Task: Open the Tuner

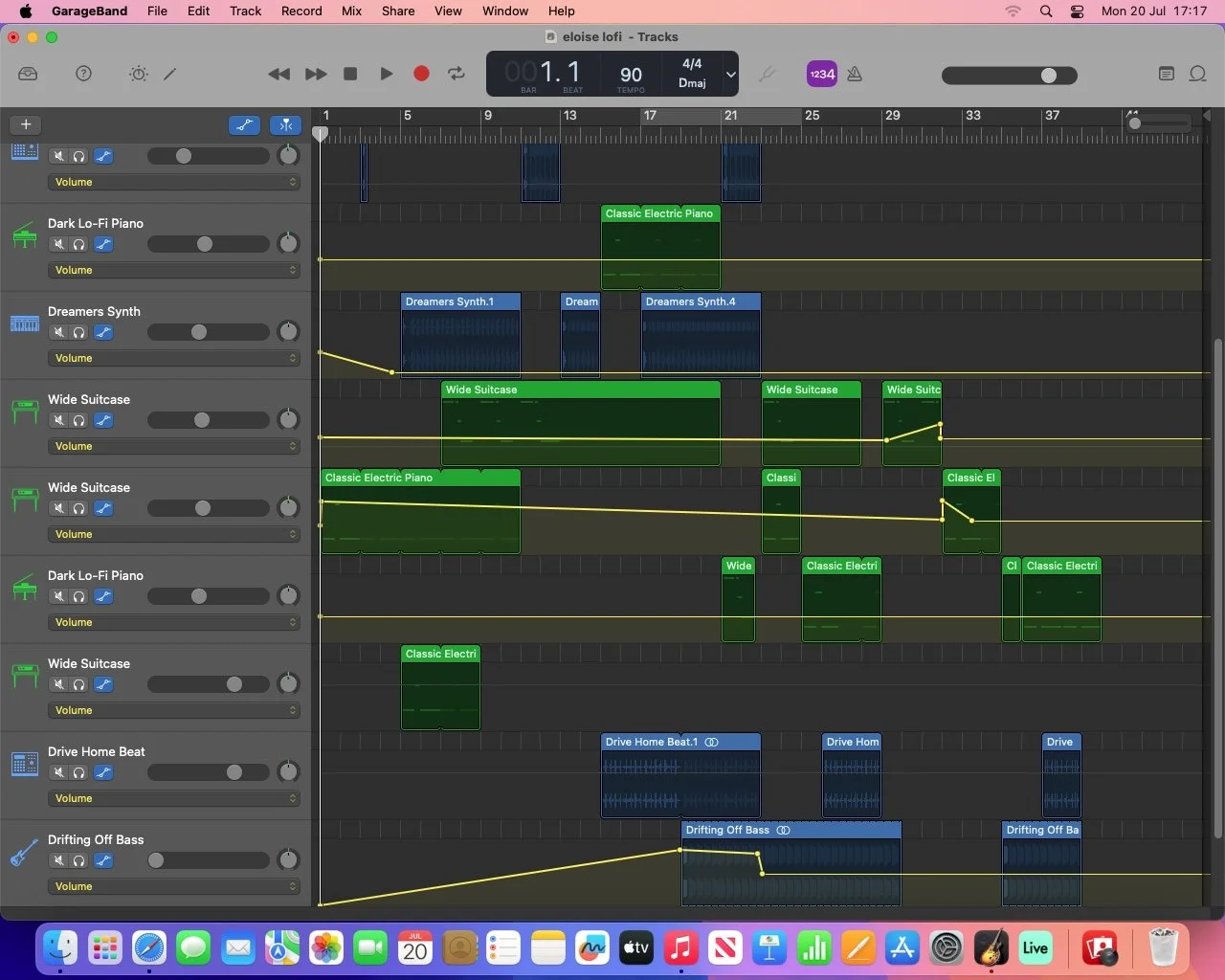Action: pyautogui.click(x=767, y=74)
